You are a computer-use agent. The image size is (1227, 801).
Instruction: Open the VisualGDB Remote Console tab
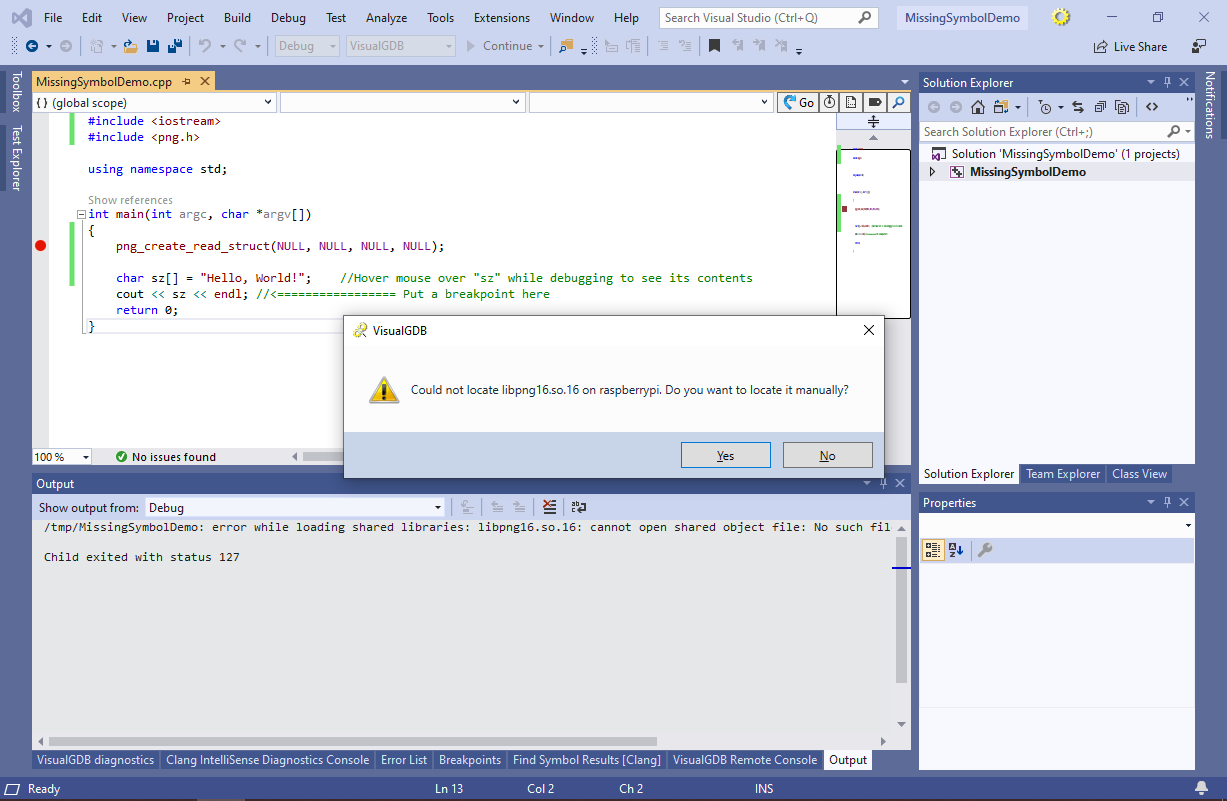tap(745, 760)
